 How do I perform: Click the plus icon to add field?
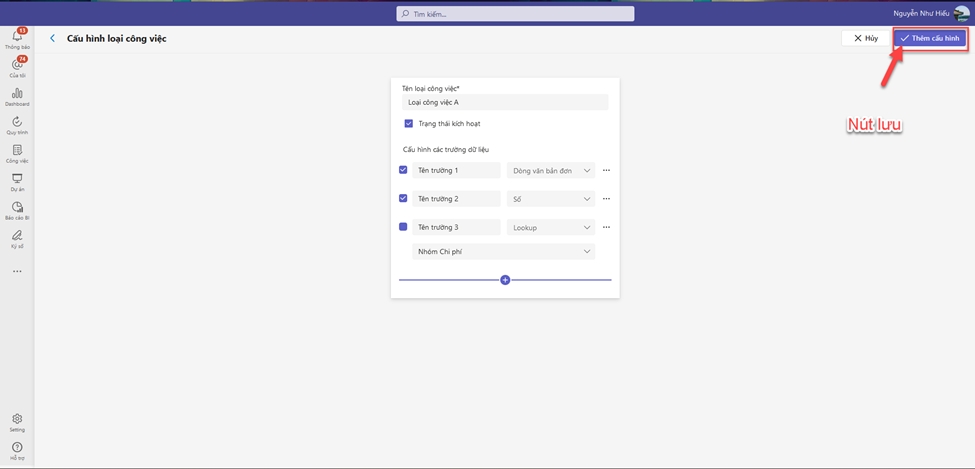(505, 280)
